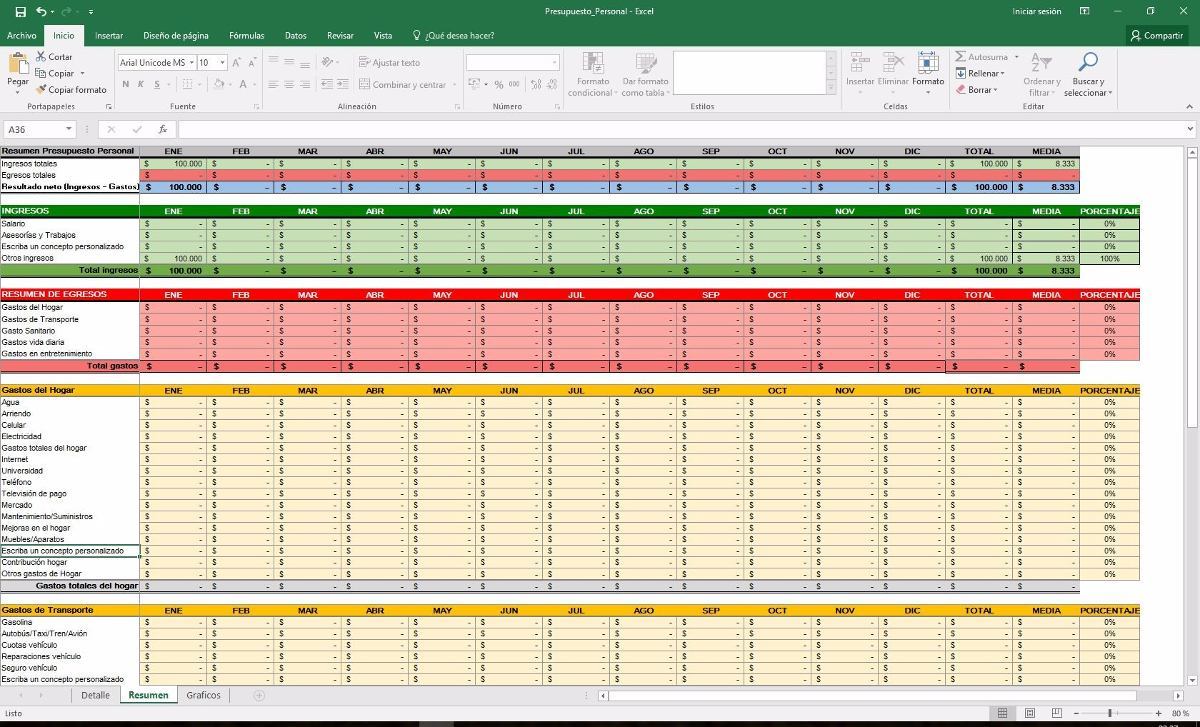Click the insert function fx icon
The image size is (1200, 727).
[x=162, y=129]
